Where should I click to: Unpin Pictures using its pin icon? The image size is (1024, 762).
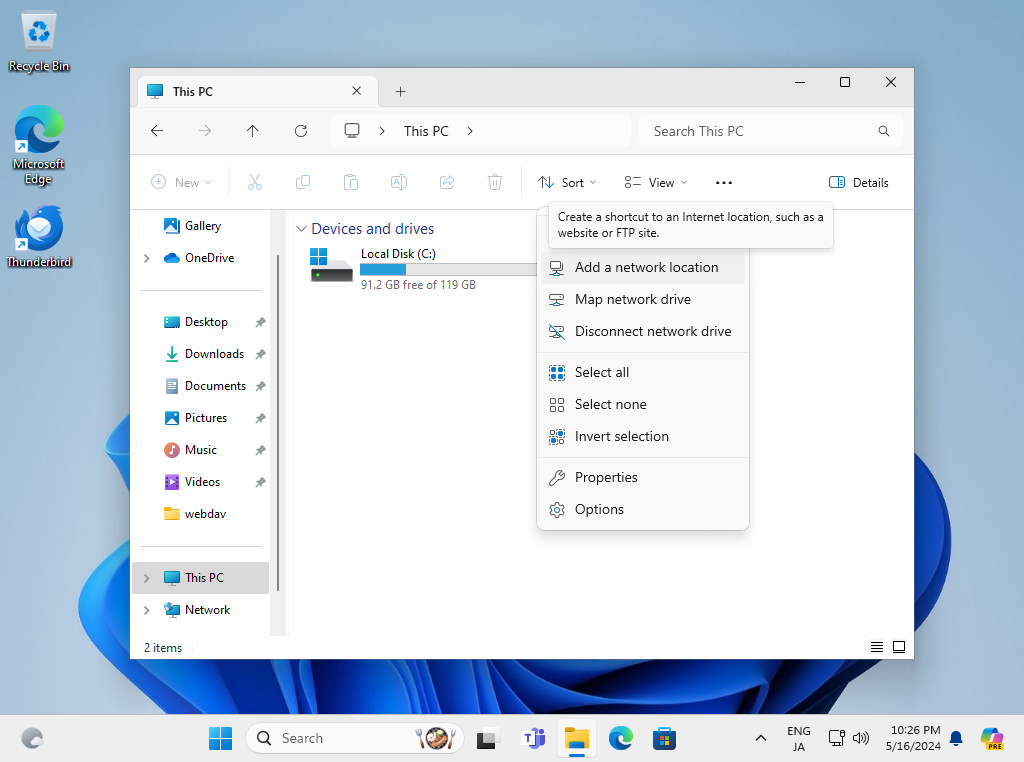click(261, 418)
